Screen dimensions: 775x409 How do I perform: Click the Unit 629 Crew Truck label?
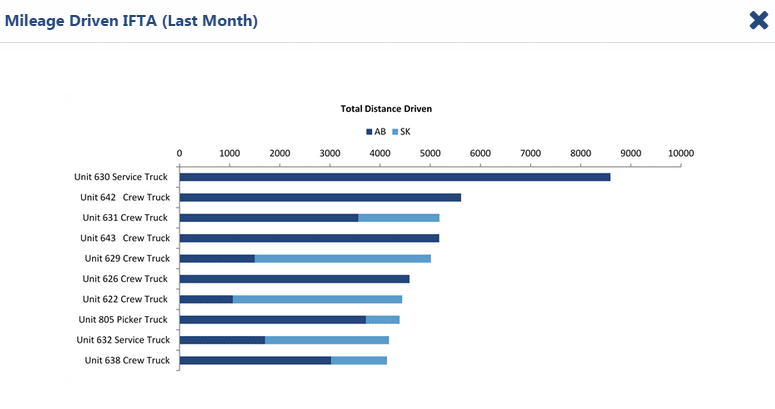pos(127,258)
